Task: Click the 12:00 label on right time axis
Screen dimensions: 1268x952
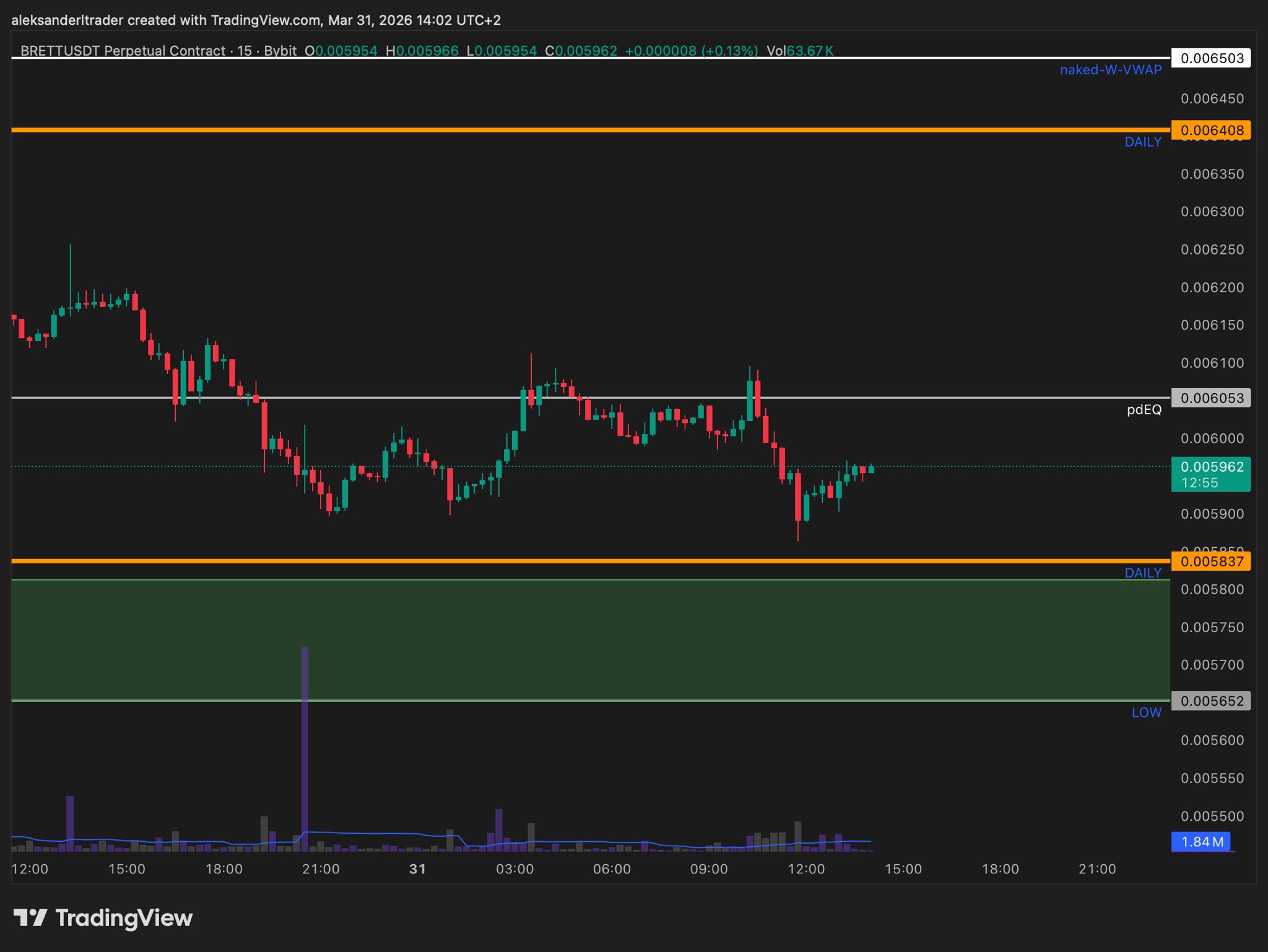Action: [x=806, y=869]
